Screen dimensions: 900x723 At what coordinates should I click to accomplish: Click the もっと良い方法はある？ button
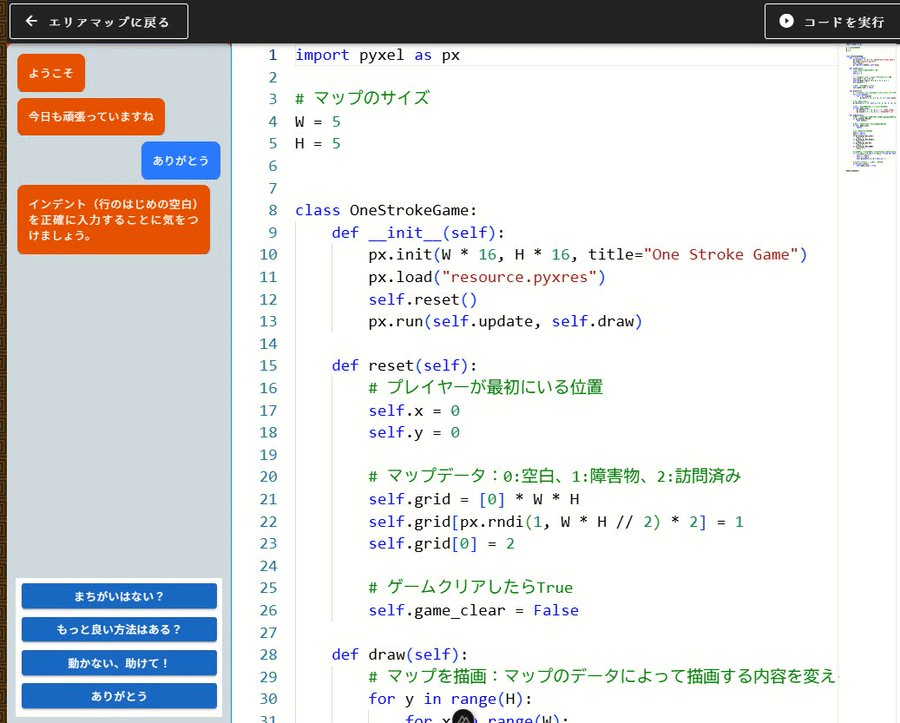[x=118, y=629]
